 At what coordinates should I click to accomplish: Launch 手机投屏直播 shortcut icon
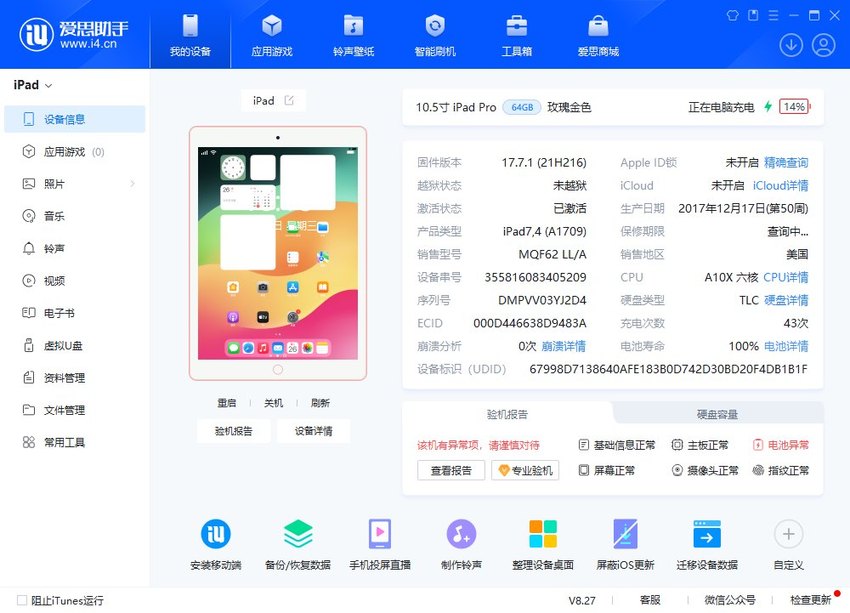tap(379, 534)
